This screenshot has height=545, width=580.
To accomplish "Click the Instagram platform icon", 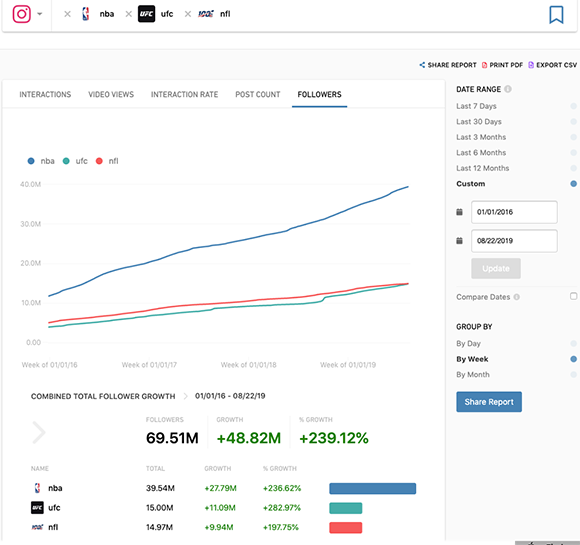I will 21,14.
